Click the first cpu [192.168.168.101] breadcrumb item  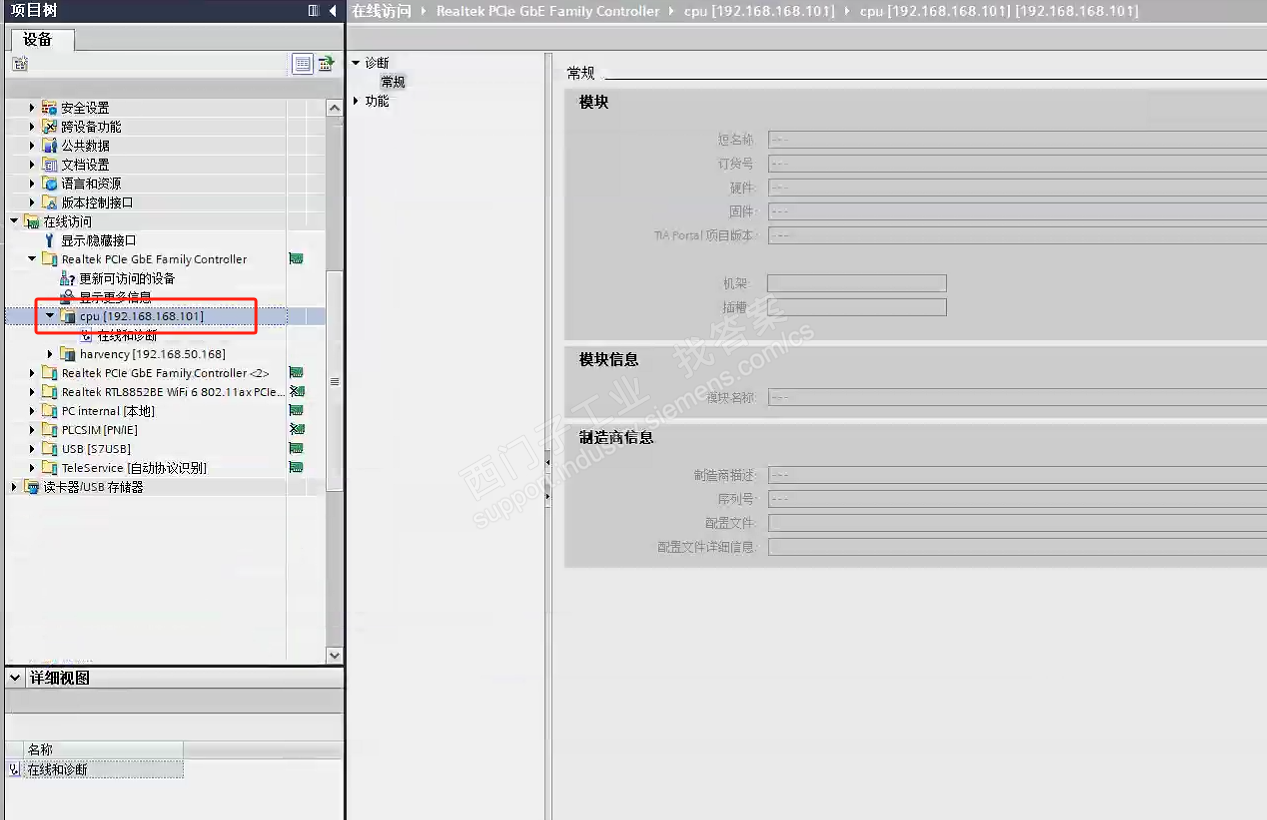click(760, 11)
